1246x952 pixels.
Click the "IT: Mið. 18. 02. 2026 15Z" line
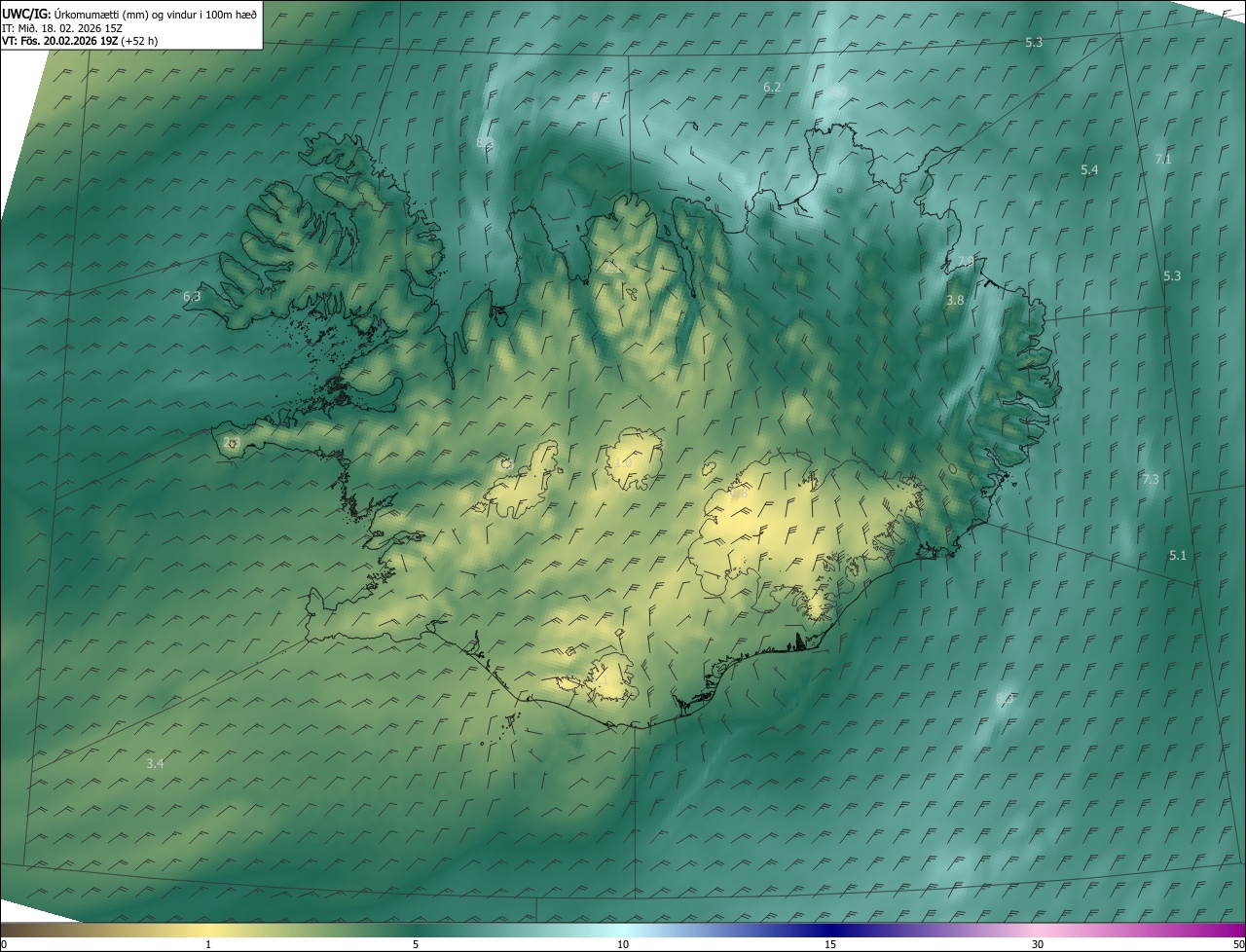[x=61, y=27]
